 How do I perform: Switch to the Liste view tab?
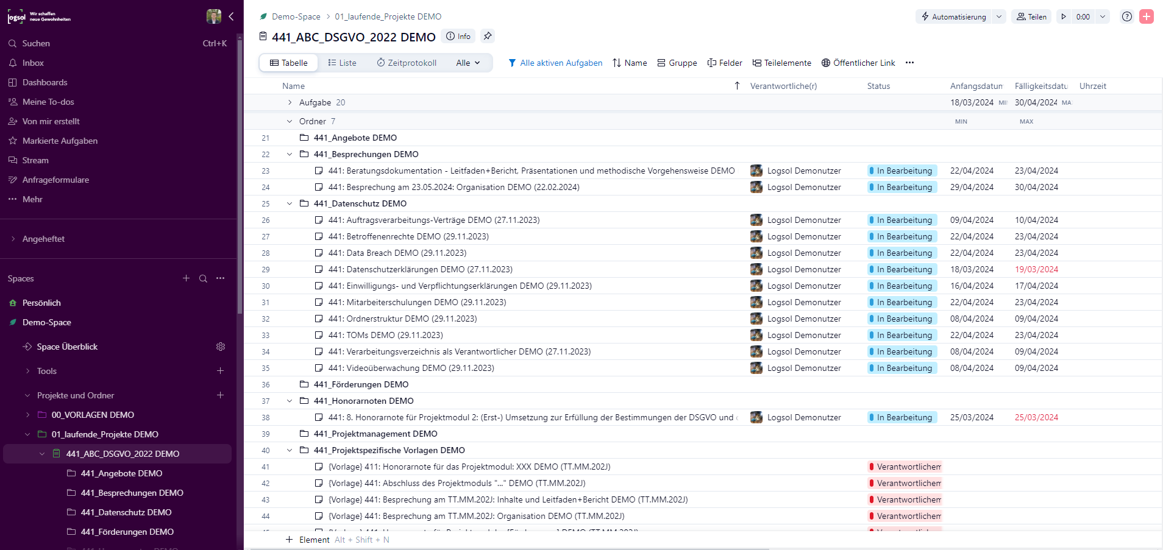341,63
